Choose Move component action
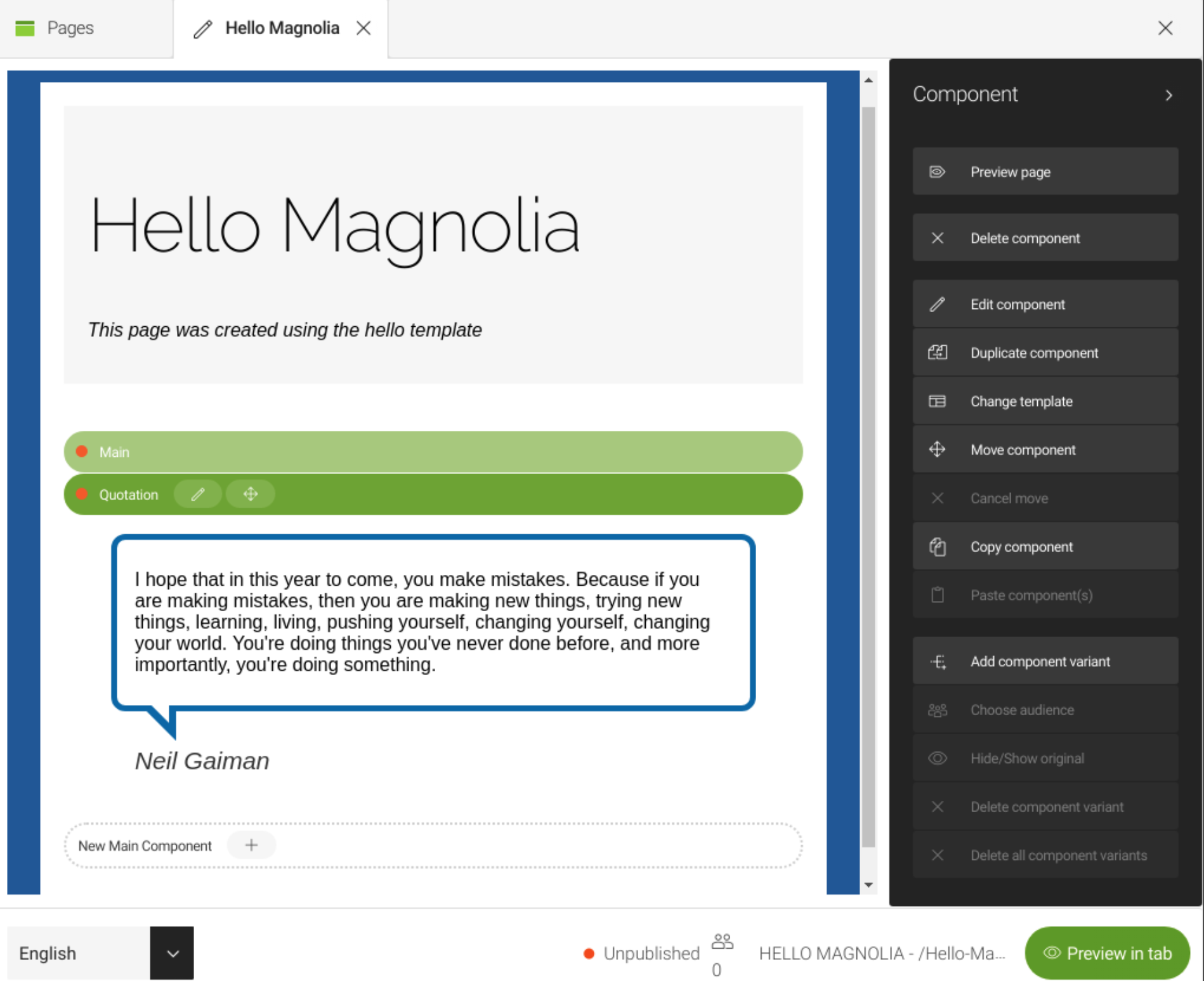The width and height of the screenshot is (1204, 981). click(x=1045, y=449)
